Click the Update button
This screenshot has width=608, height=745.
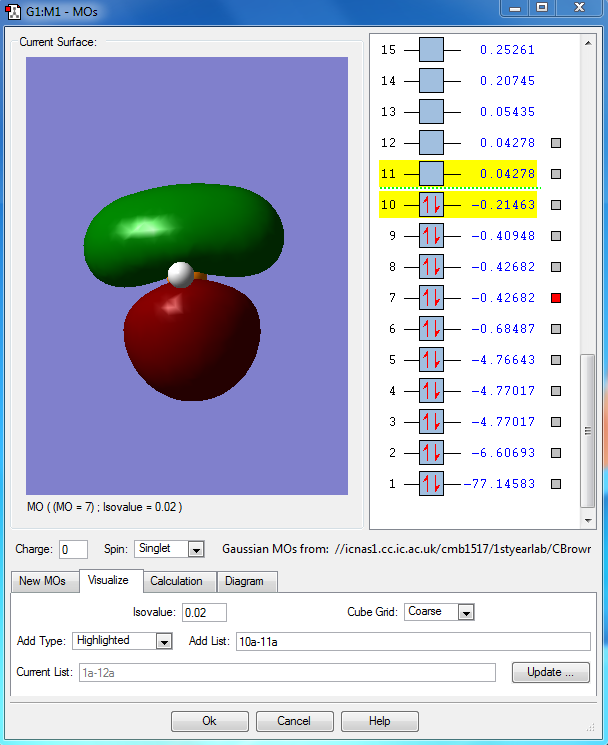tap(551, 672)
